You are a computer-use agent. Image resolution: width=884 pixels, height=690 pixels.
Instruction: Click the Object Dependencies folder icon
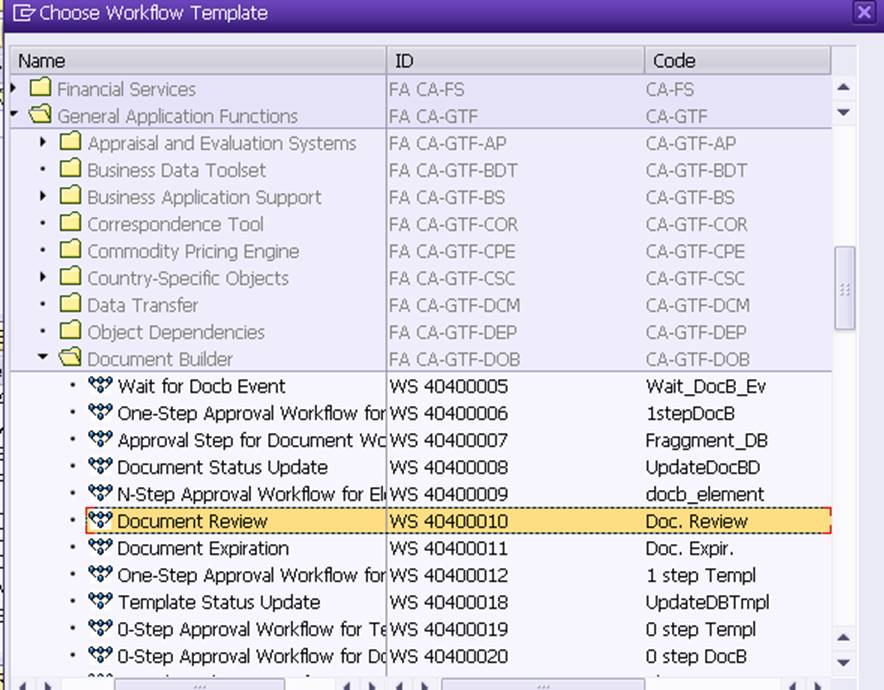(x=70, y=331)
